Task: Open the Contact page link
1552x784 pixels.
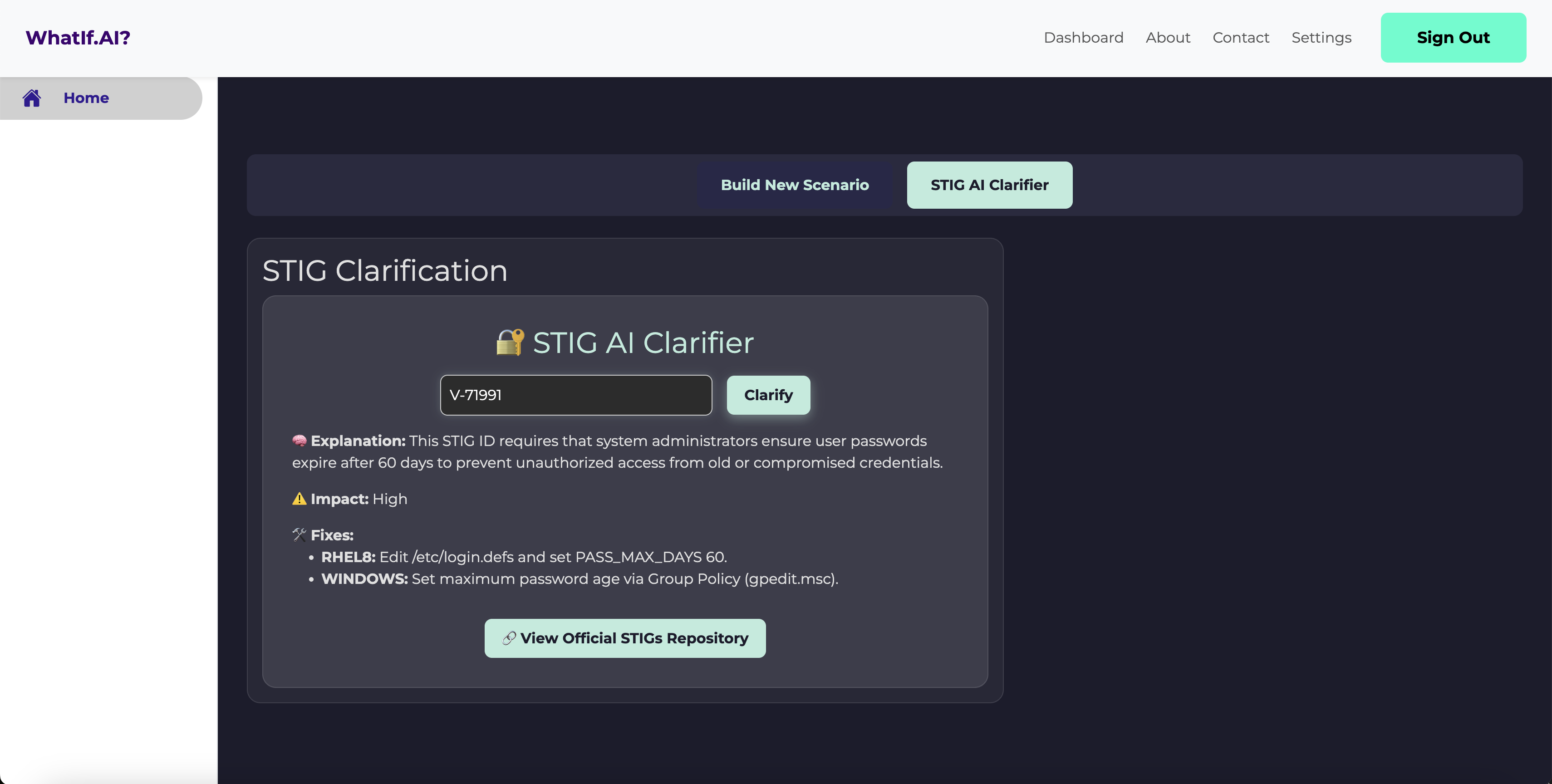Action: (1241, 37)
